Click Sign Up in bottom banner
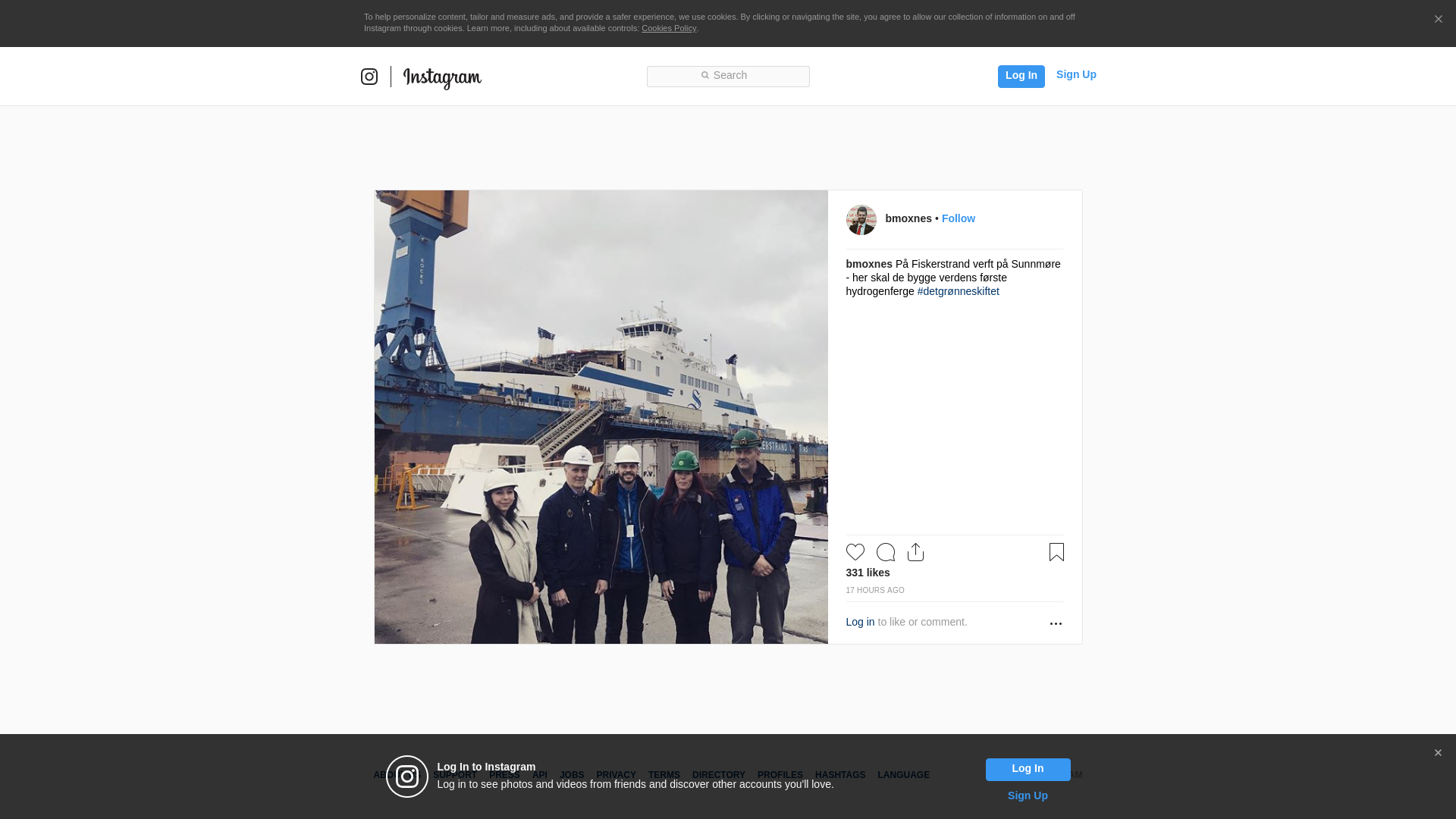Viewport: 1456px width, 819px height. point(1028,795)
